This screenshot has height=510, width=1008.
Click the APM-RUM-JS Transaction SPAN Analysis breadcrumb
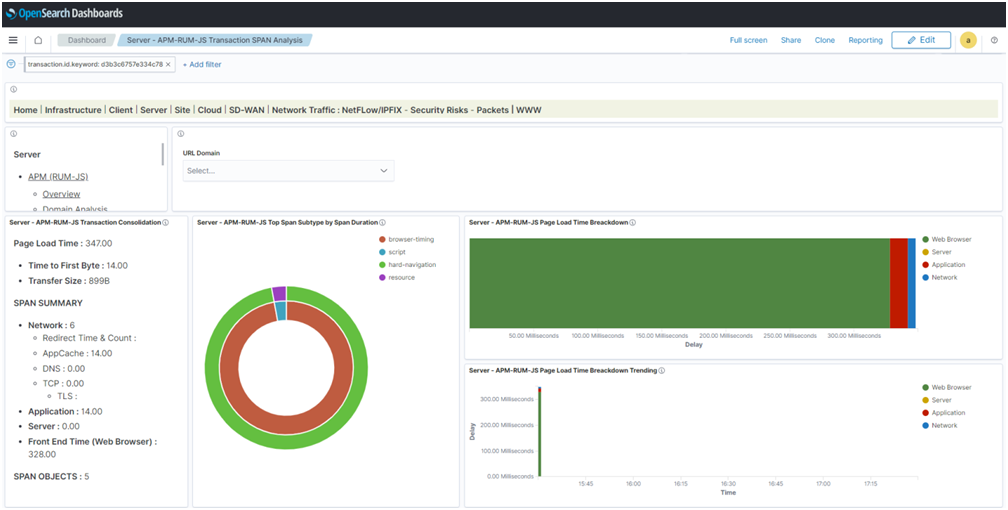coord(215,40)
